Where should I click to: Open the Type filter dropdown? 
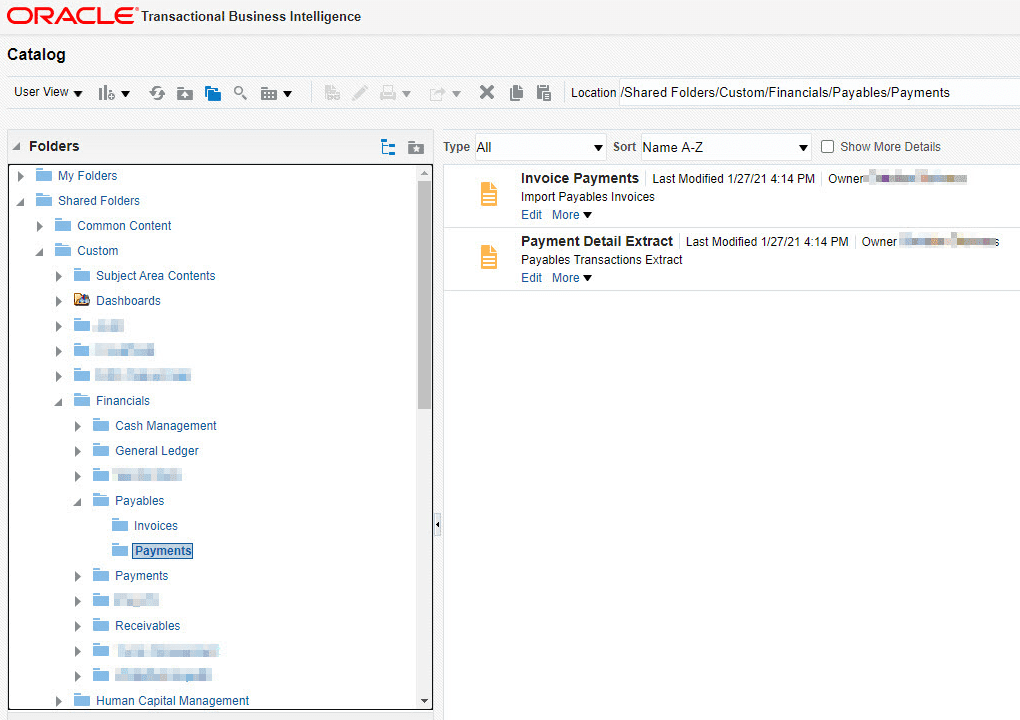[540, 147]
